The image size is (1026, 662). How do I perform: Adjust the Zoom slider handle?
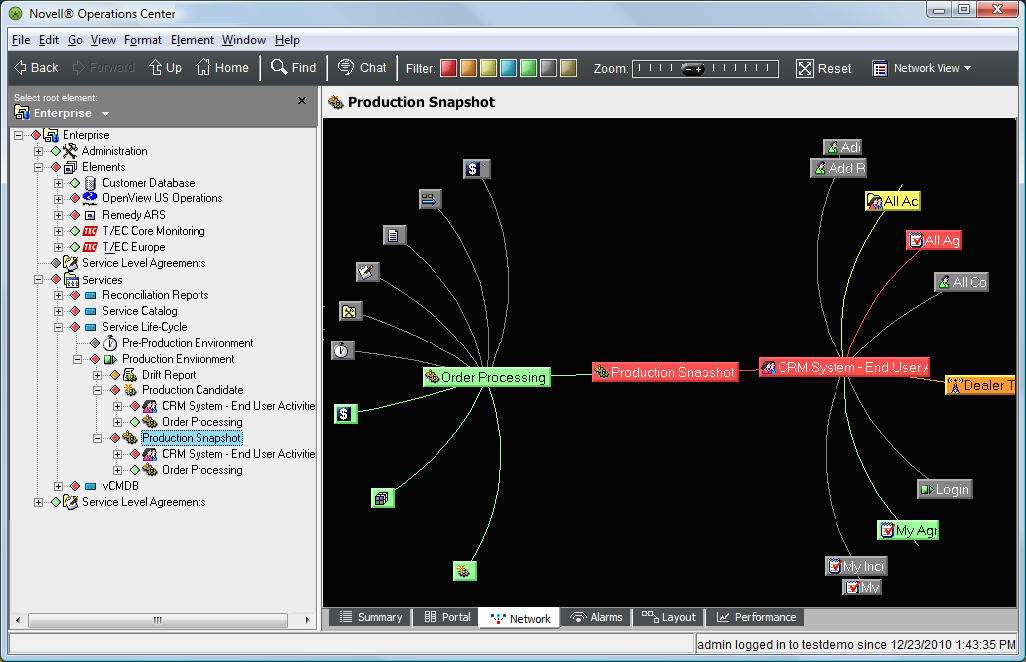[x=693, y=69]
